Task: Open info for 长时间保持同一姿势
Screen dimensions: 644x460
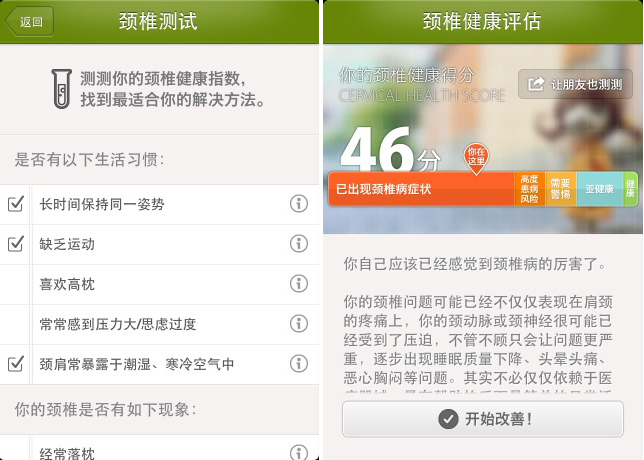Action: pyautogui.click(x=299, y=203)
